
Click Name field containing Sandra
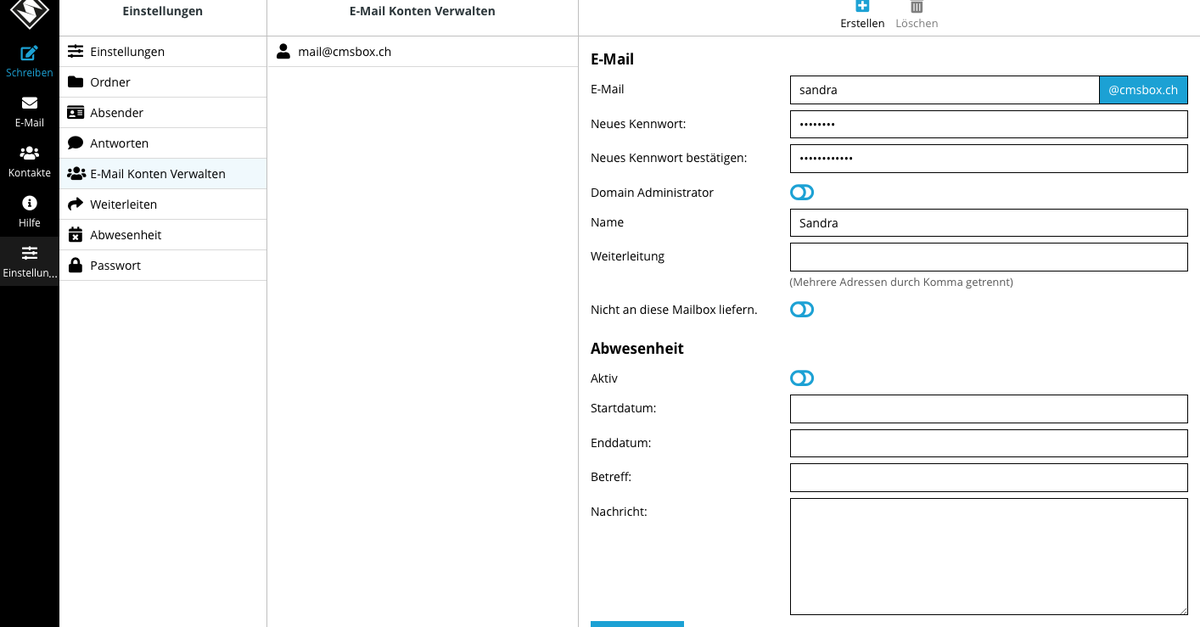click(989, 223)
